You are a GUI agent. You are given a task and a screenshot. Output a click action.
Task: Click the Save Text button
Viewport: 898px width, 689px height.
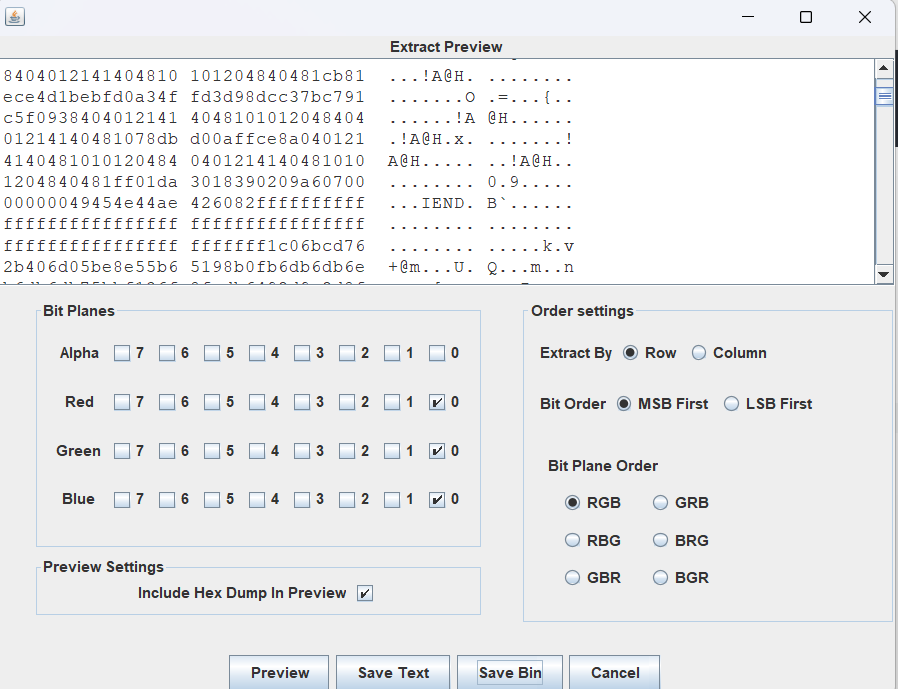pyautogui.click(x=393, y=672)
